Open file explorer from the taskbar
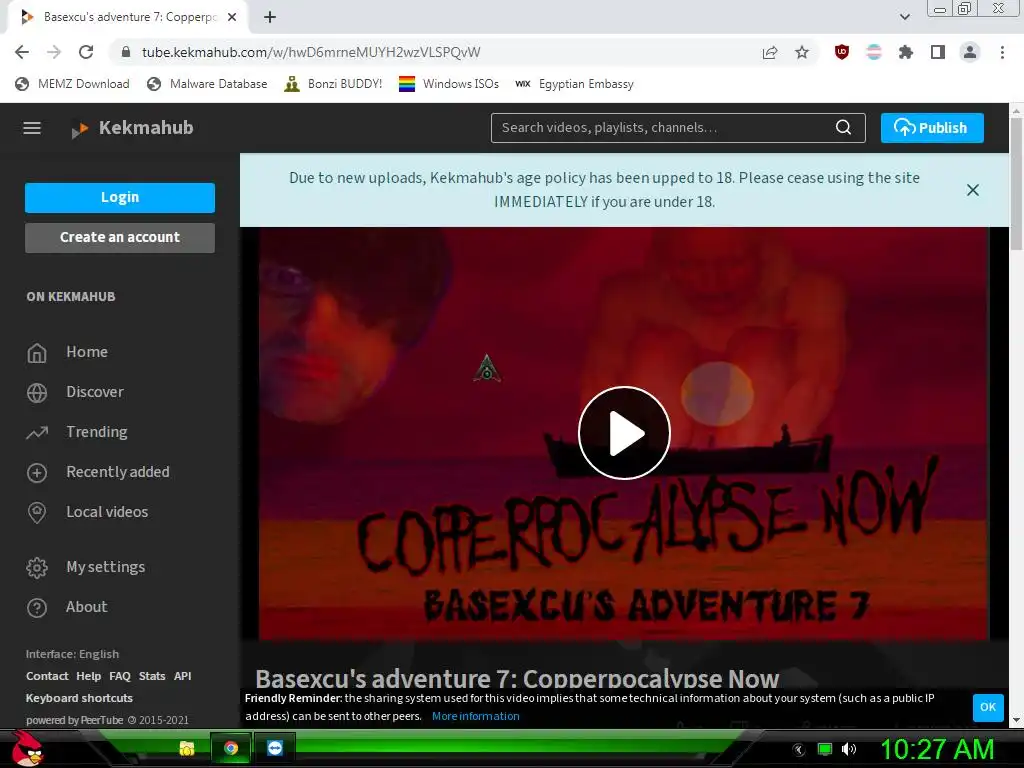The image size is (1024, 768). tap(187, 748)
